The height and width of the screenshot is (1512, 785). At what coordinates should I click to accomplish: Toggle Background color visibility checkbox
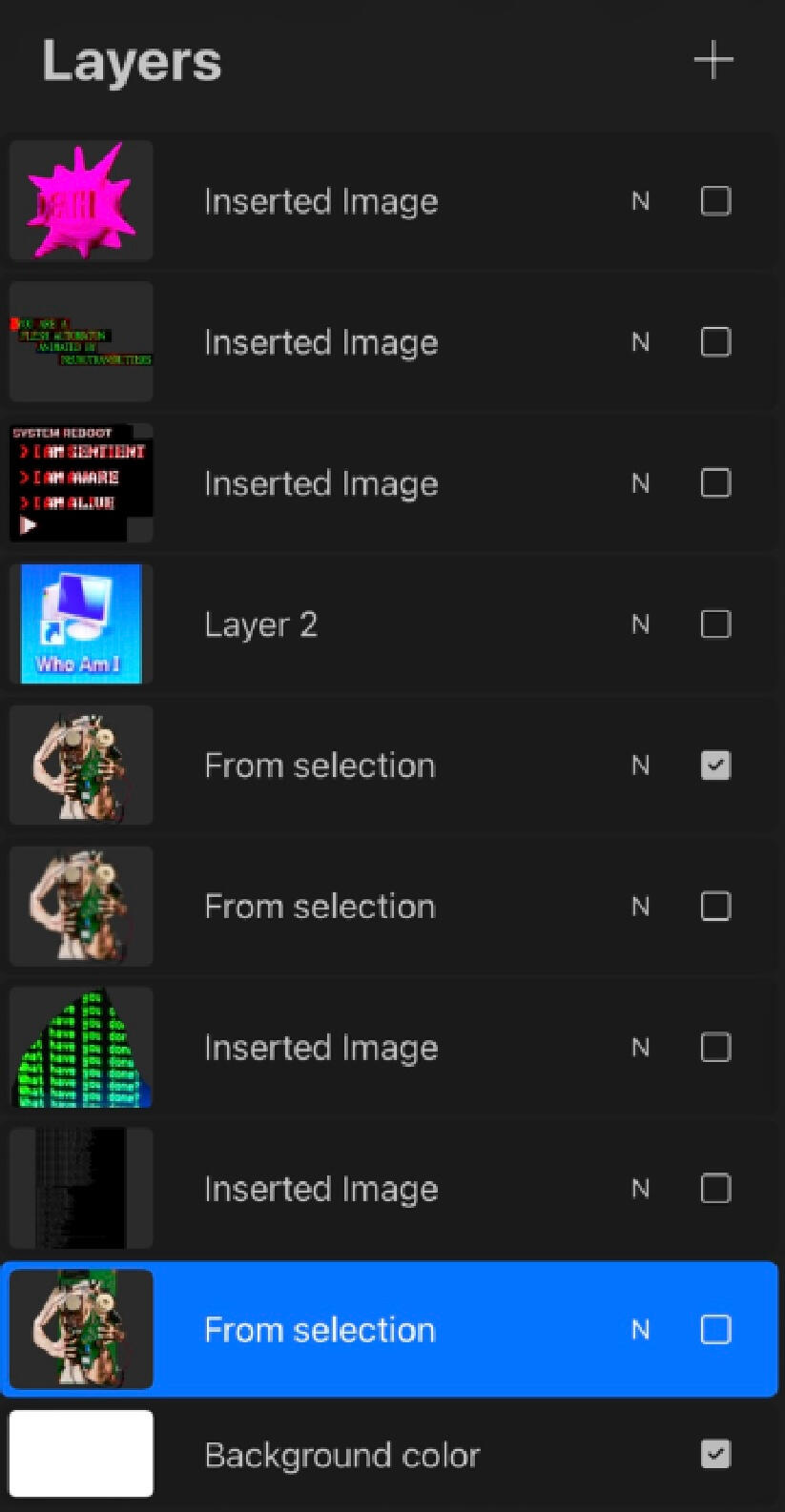click(x=715, y=1454)
